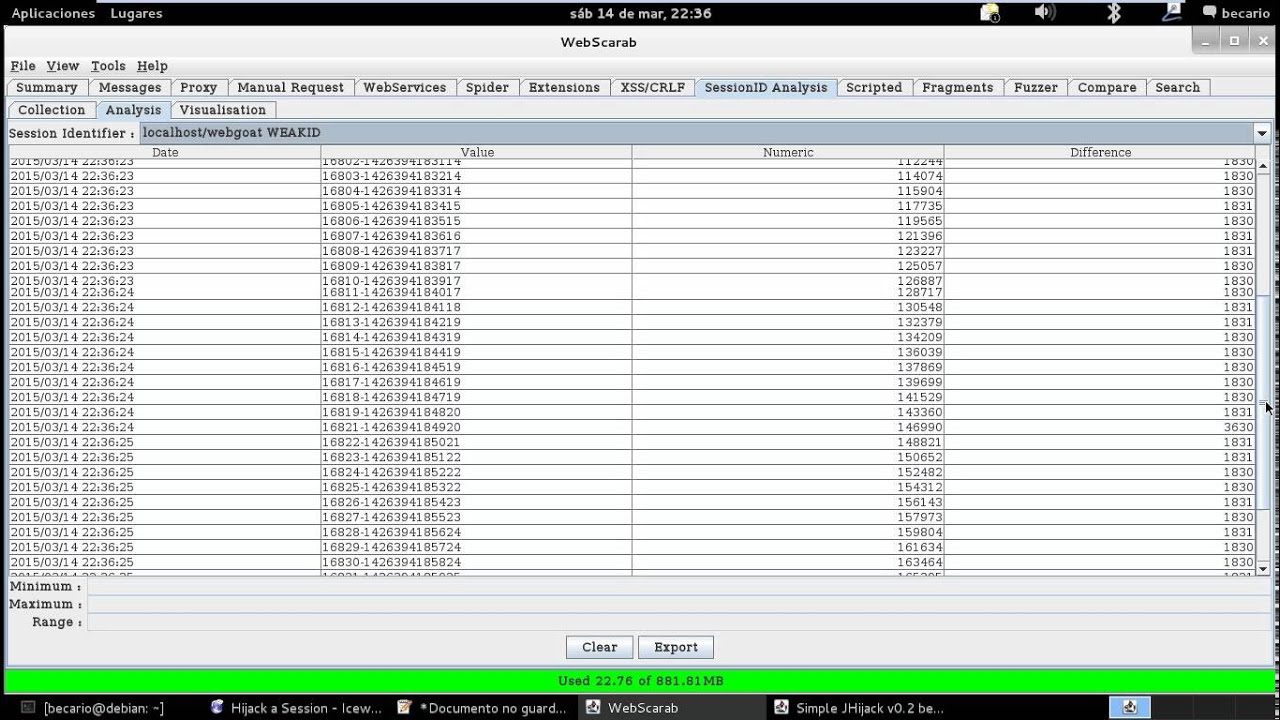
Task: Open the Tools menu
Action: pos(108,66)
